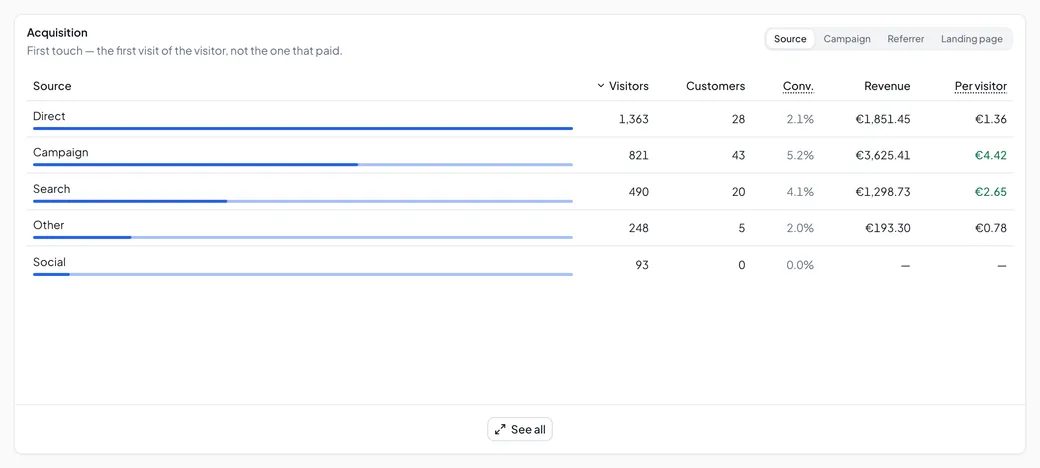Click the 0.0% conversion value

800,265
